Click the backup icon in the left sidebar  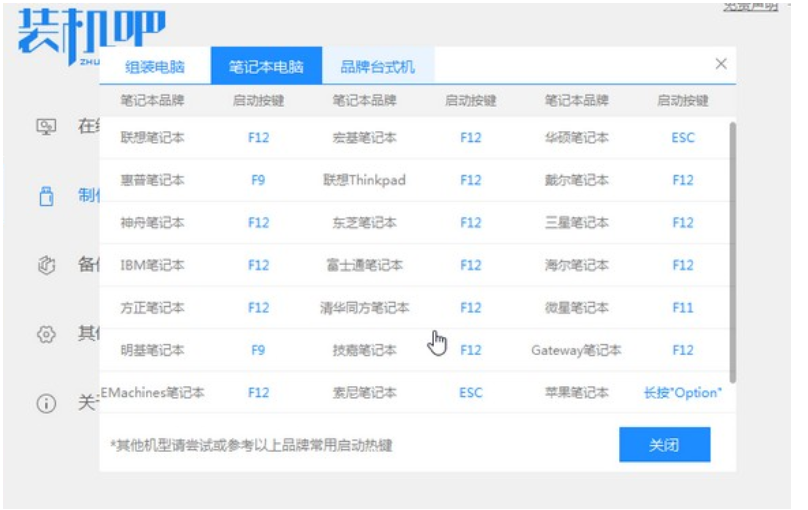pyautogui.click(x=46, y=265)
